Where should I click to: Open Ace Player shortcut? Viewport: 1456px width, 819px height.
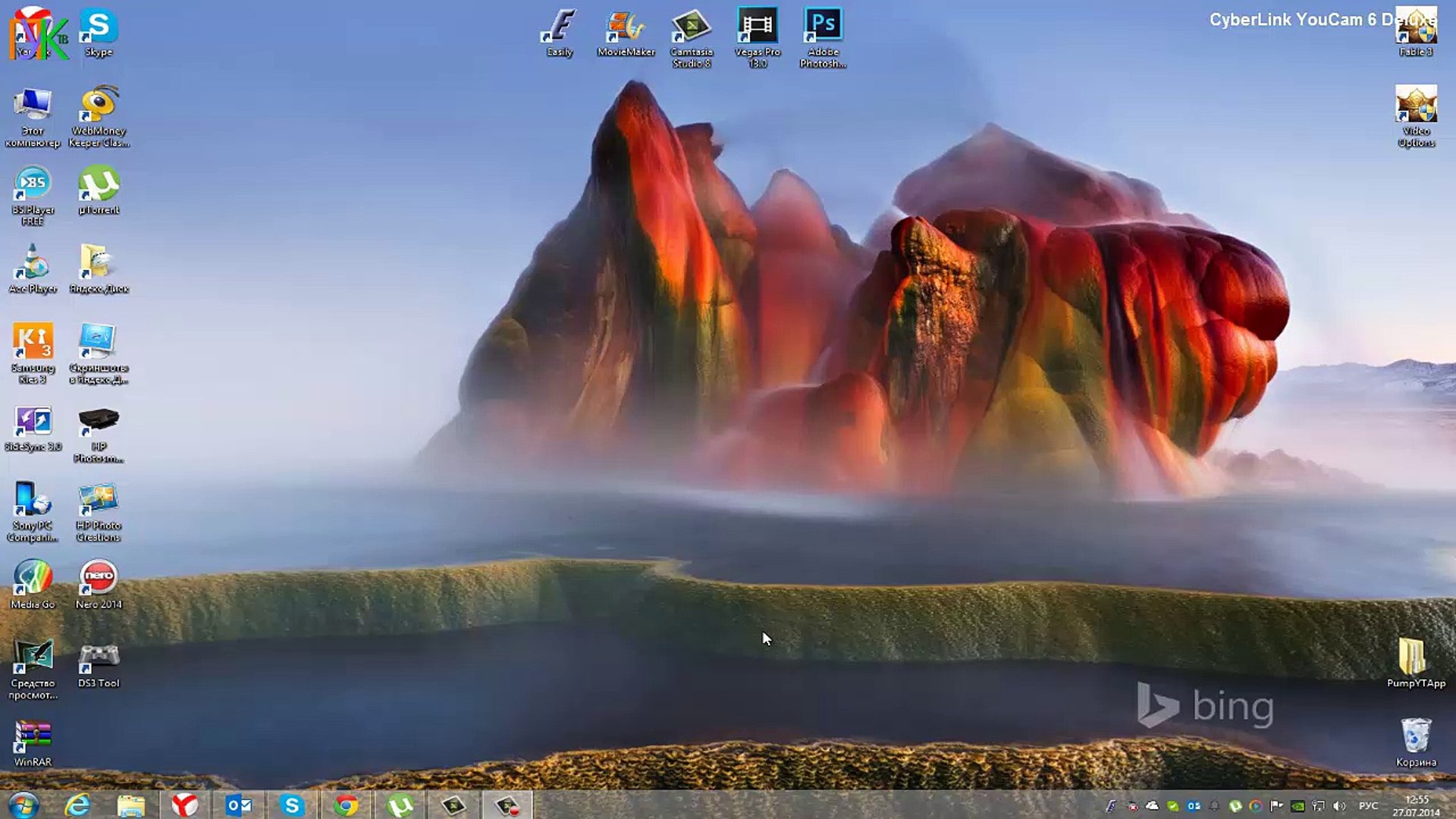point(33,269)
